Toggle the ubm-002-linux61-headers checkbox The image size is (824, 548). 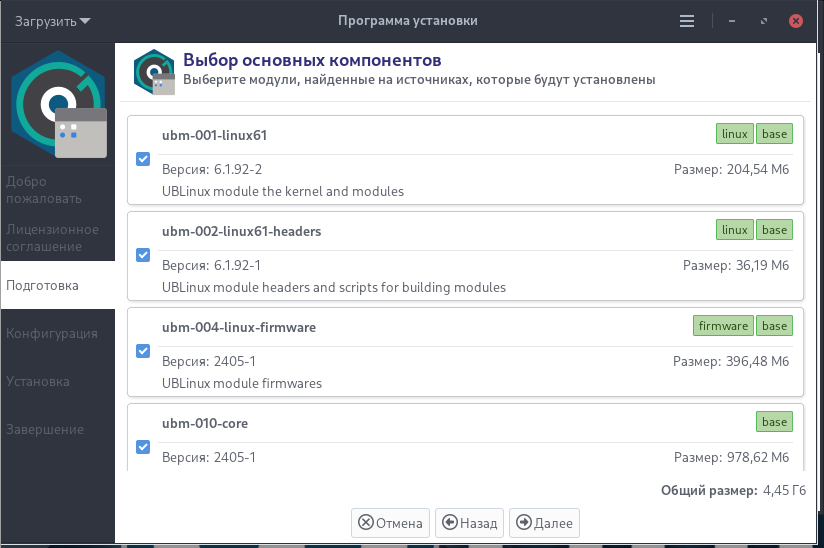pos(143,255)
